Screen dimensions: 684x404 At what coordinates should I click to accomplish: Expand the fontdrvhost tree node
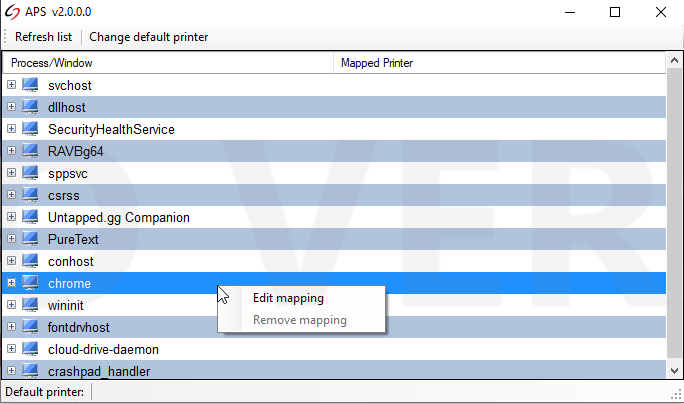(11, 327)
